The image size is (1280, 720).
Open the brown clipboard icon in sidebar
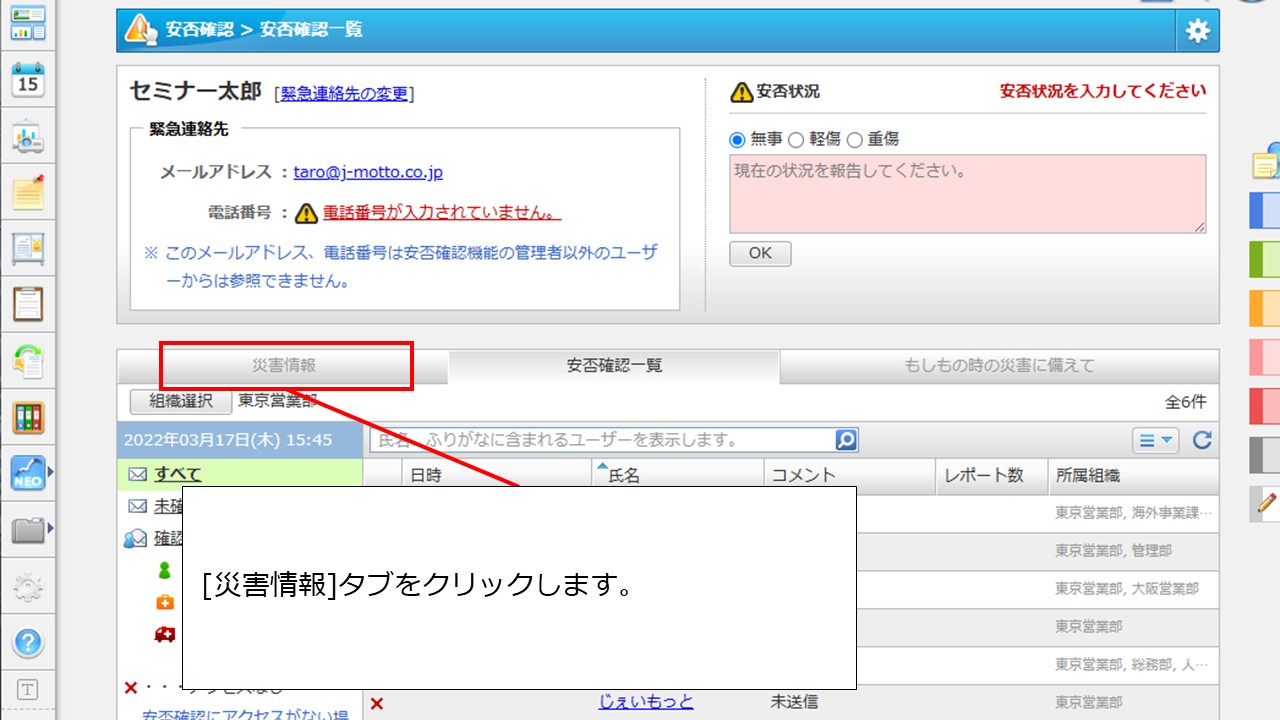pyautogui.click(x=28, y=304)
